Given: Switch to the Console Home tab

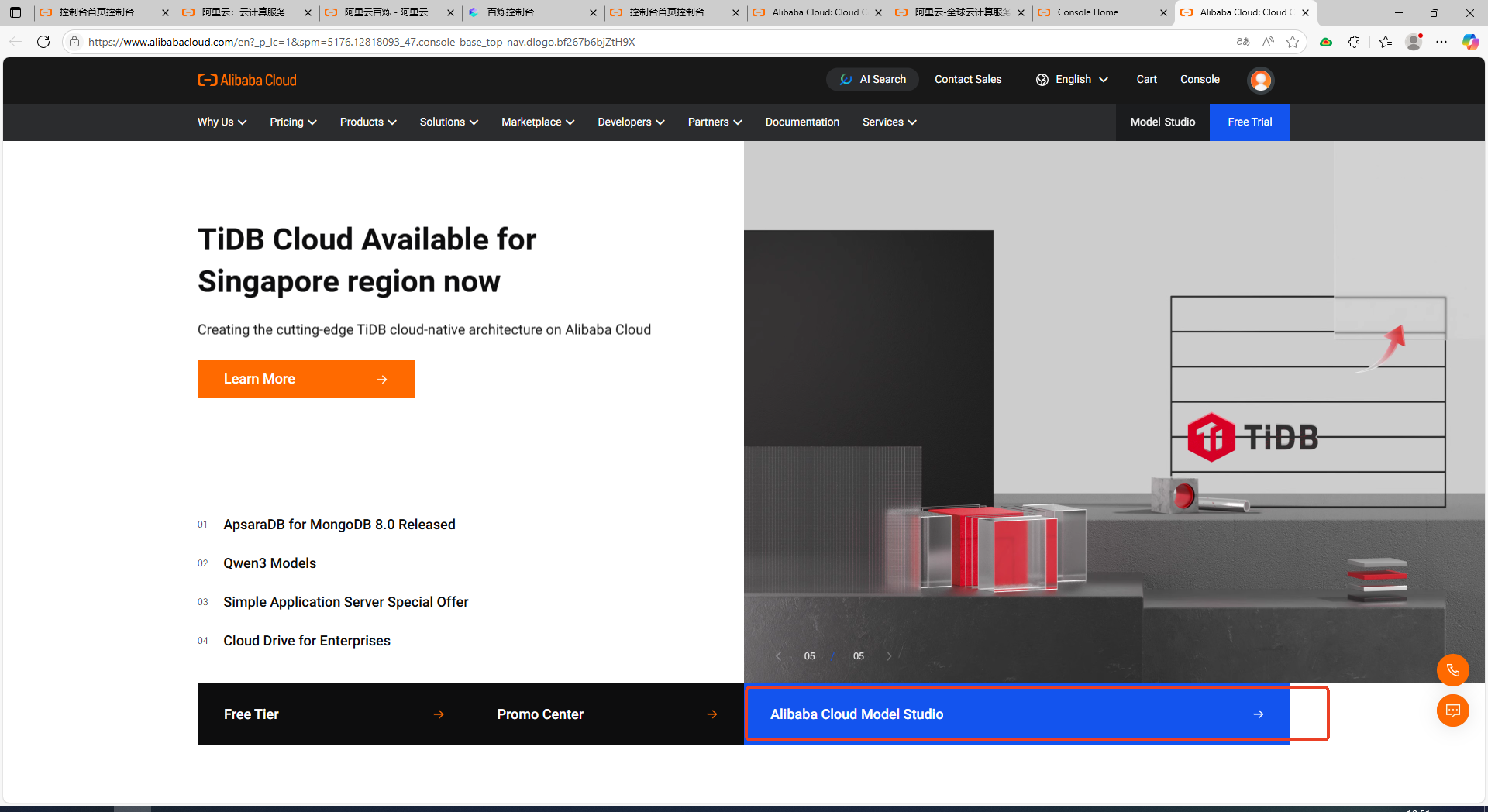Looking at the screenshot, I should click(1101, 12).
